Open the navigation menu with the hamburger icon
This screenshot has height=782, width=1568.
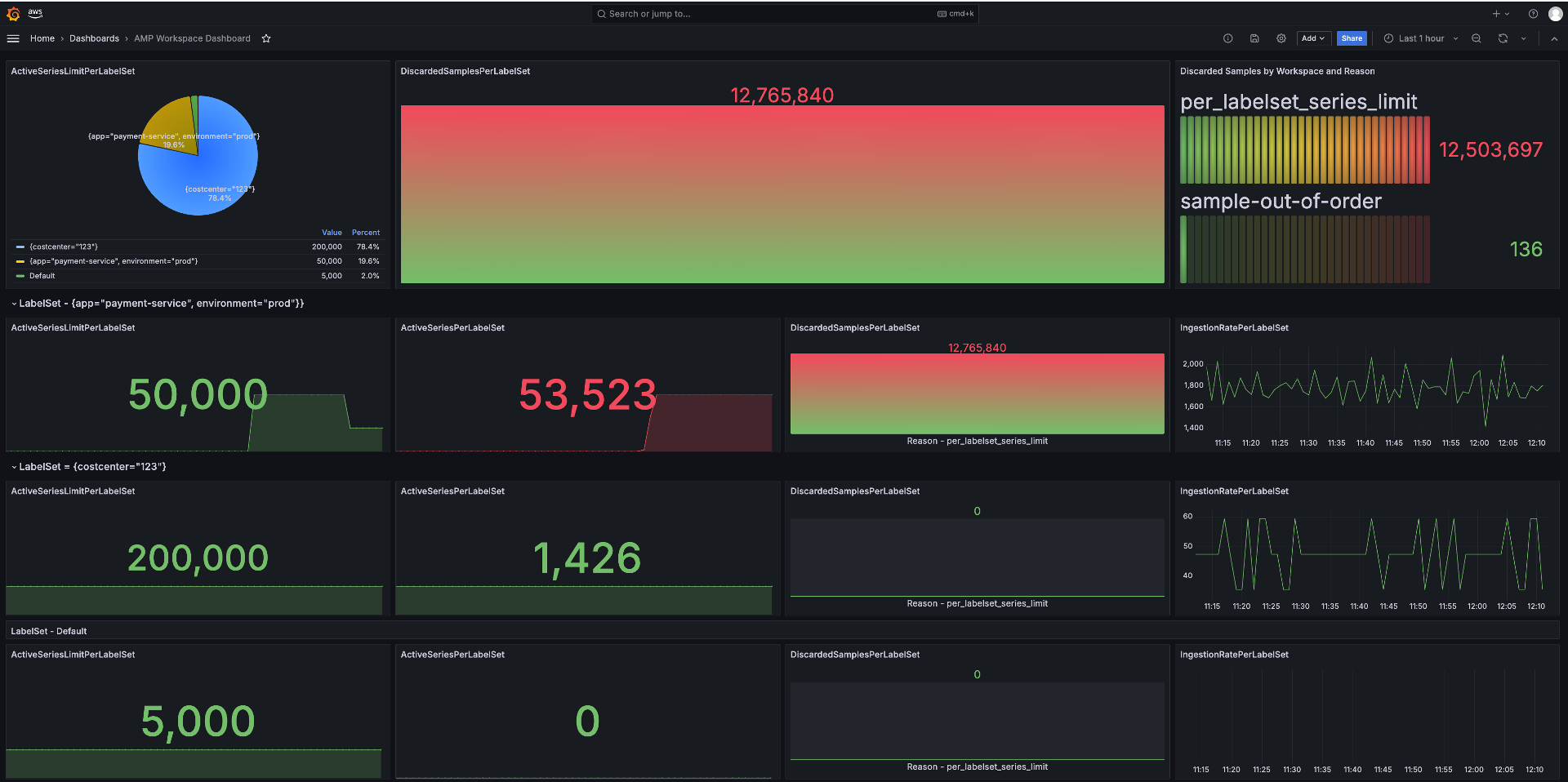point(13,38)
